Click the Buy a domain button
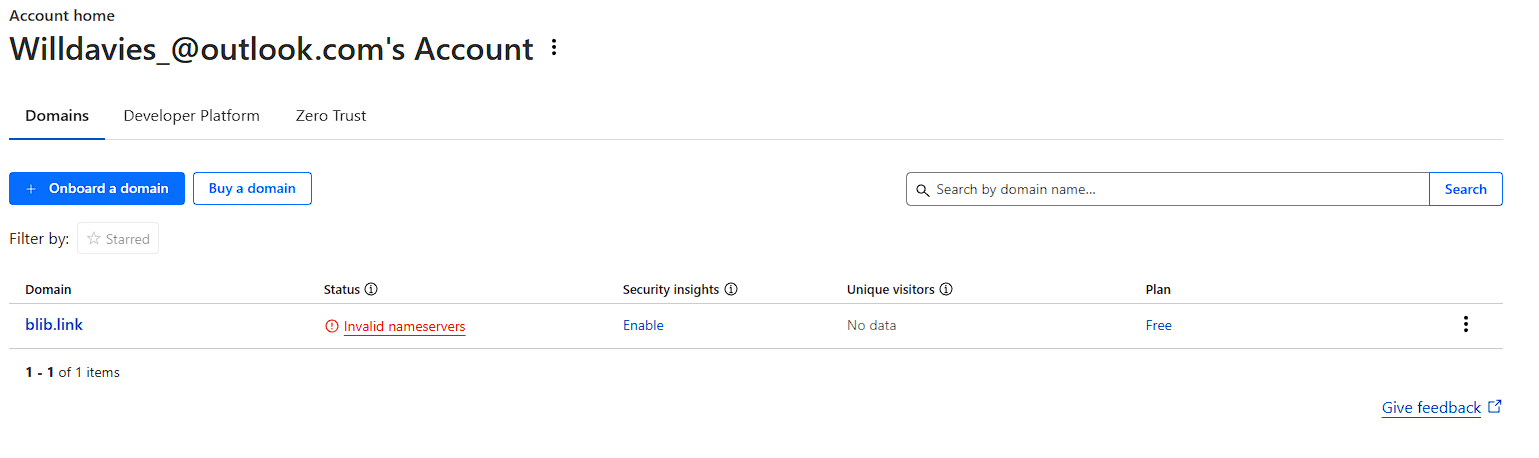This screenshot has width=1539, height=458. click(x=252, y=188)
